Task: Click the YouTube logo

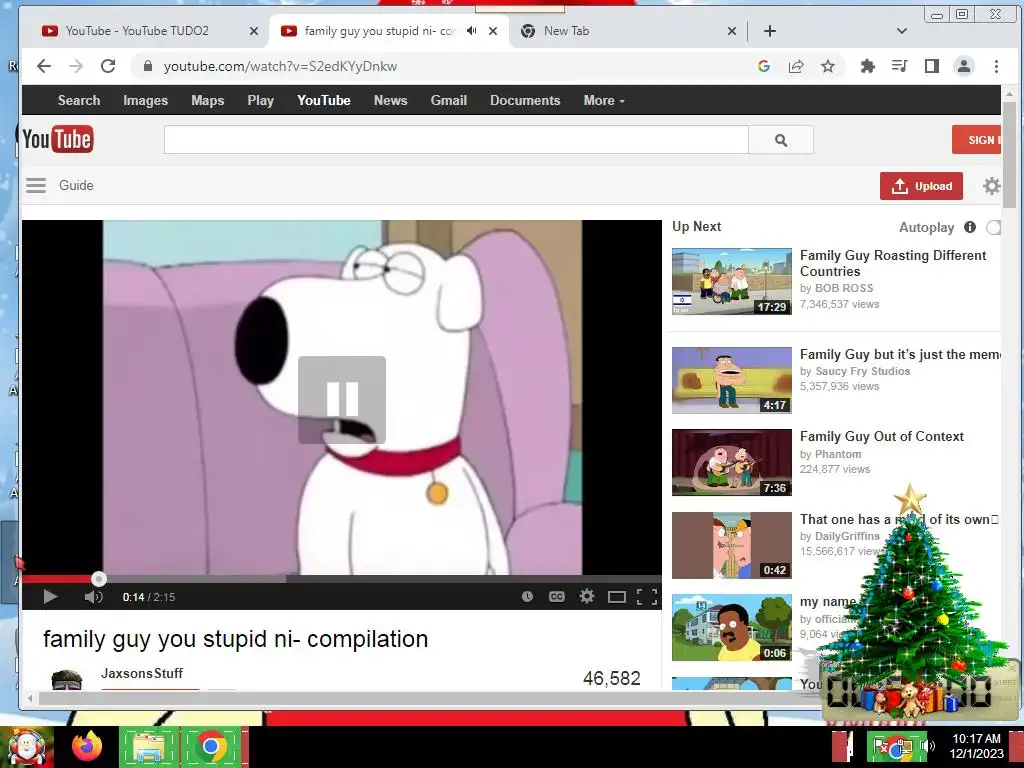Action: tap(58, 139)
